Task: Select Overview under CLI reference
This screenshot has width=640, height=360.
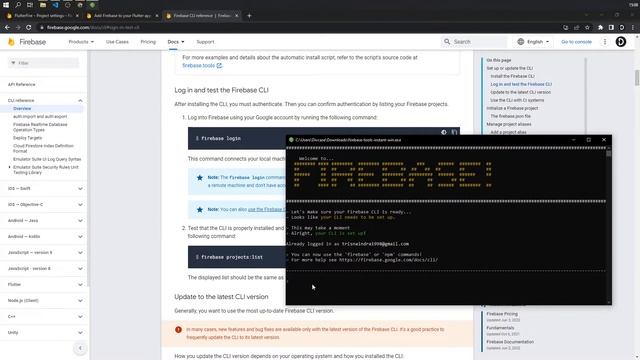Action: tap(22, 109)
